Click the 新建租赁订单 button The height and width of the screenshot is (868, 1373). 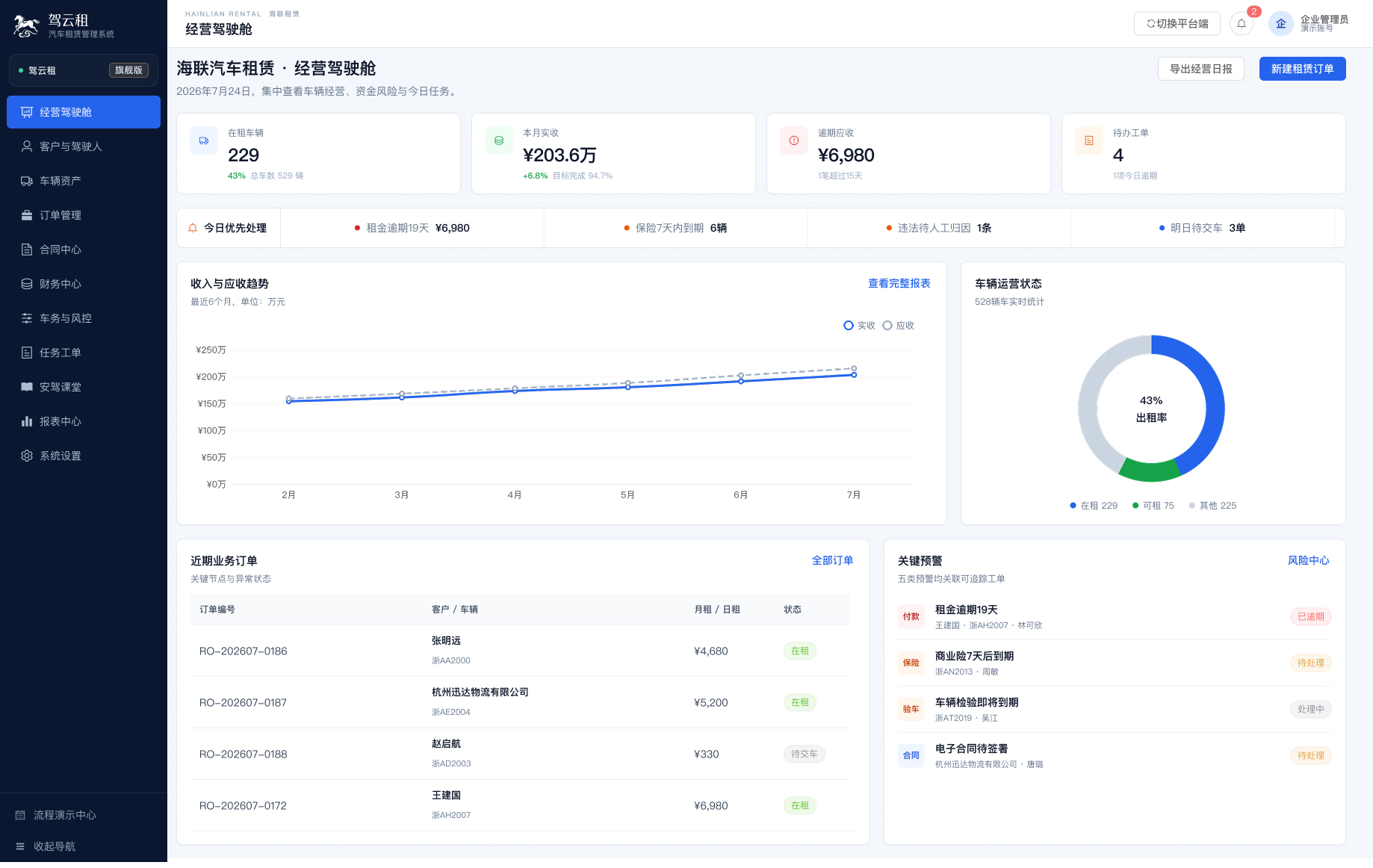pos(1302,69)
